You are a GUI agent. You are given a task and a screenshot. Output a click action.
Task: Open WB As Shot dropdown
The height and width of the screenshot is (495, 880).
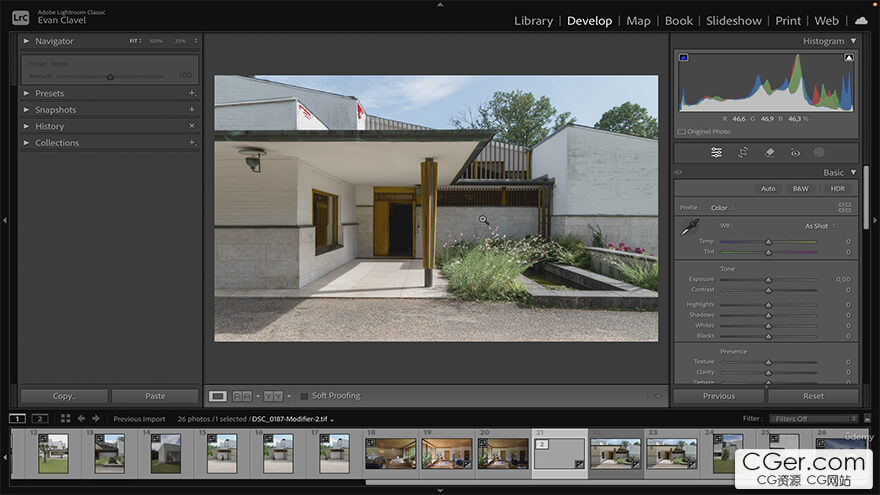(820, 226)
